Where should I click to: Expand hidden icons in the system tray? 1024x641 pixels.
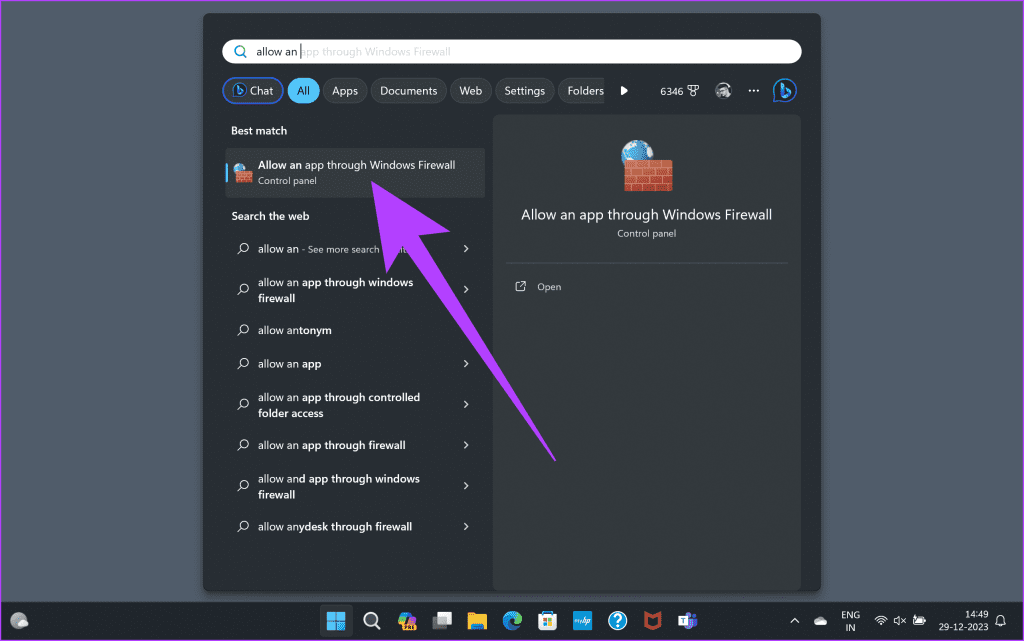pyautogui.click(x=794, y=620)
